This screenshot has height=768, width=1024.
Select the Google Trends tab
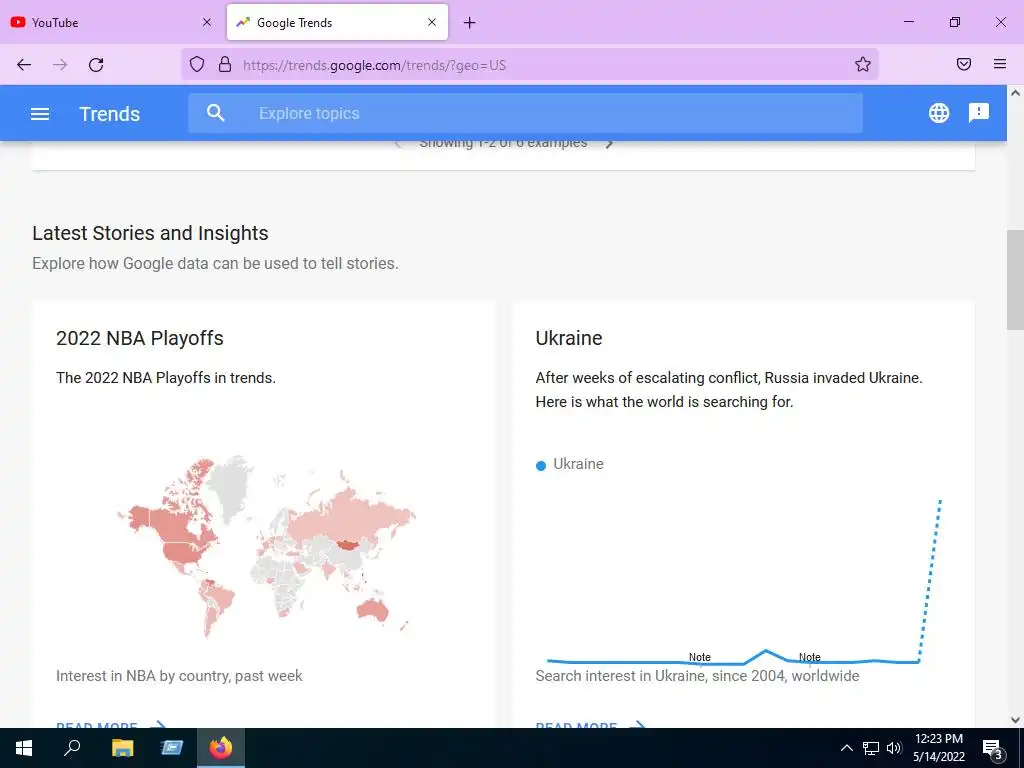pyautogui.click(x=337, y=22)
